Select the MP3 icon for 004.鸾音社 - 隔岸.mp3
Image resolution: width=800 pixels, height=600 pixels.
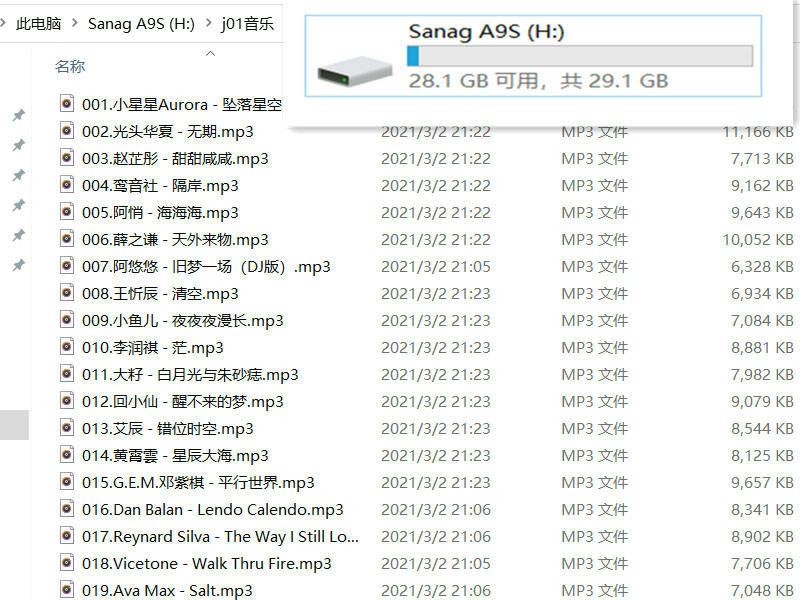click(66, 185)
